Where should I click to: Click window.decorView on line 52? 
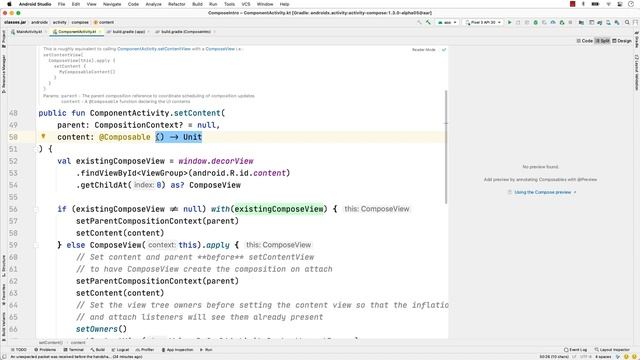click(x=216, y=161)
